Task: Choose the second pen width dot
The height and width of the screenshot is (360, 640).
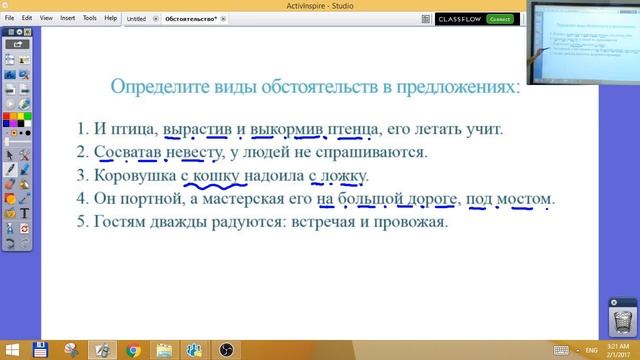Action: [14, 133]
